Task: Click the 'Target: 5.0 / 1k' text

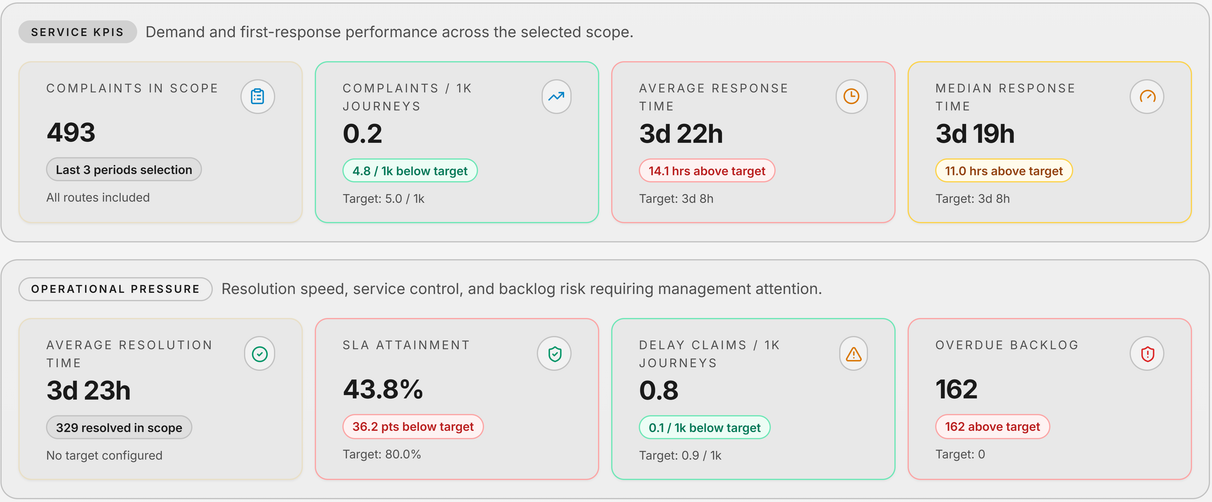Action: 384,199
